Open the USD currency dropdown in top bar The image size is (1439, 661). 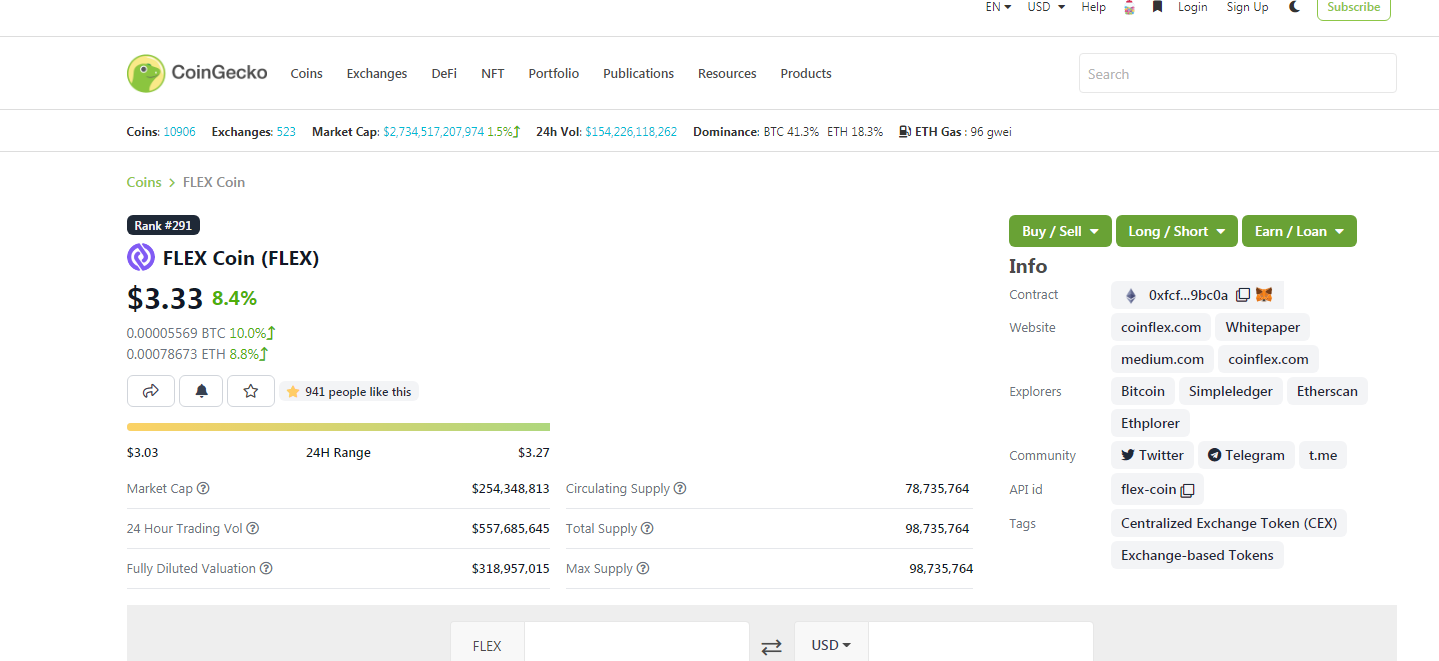pos(1046,7)
